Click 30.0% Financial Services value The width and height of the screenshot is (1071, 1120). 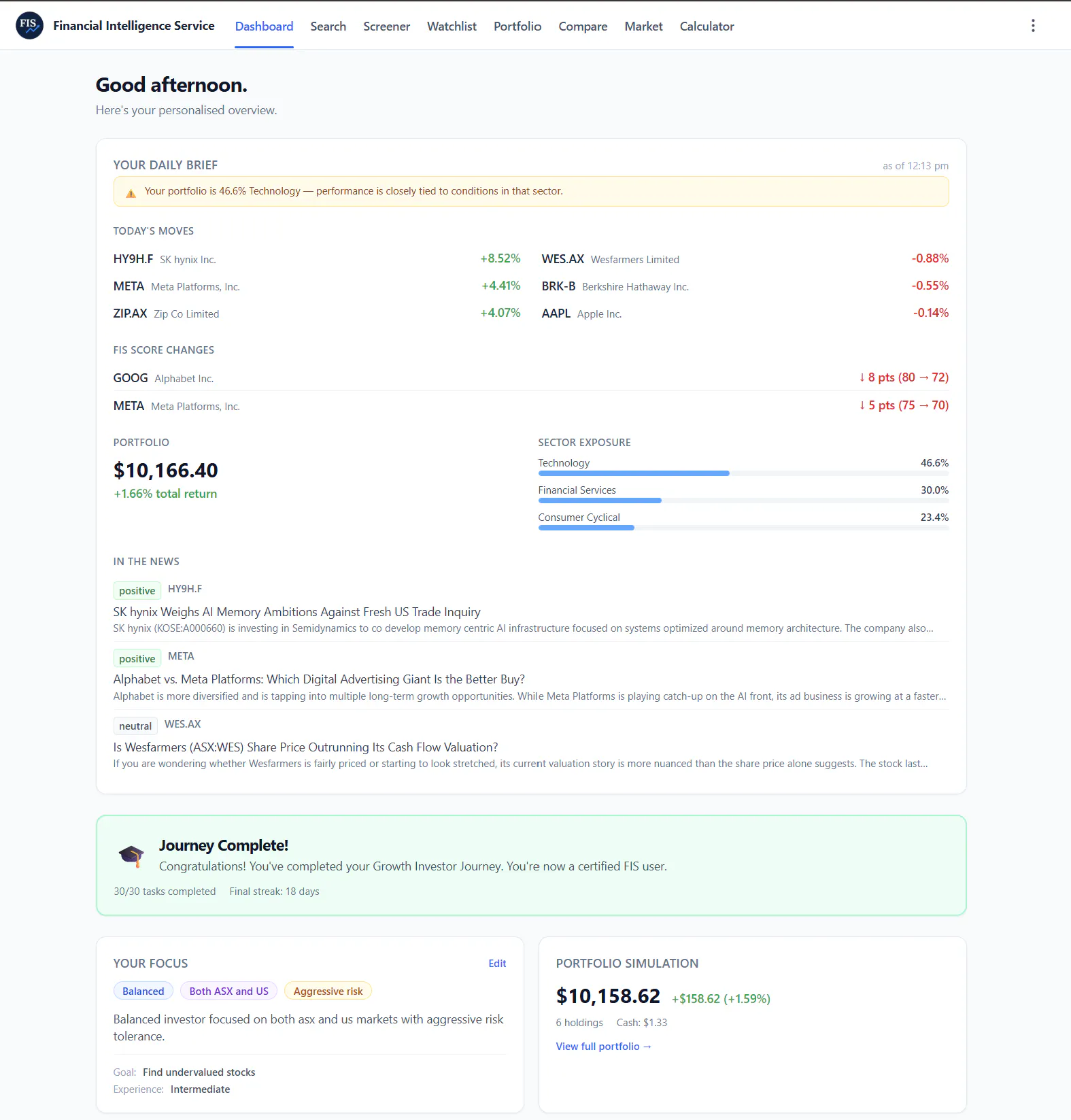pyautogui.click(x=934, y=490)
